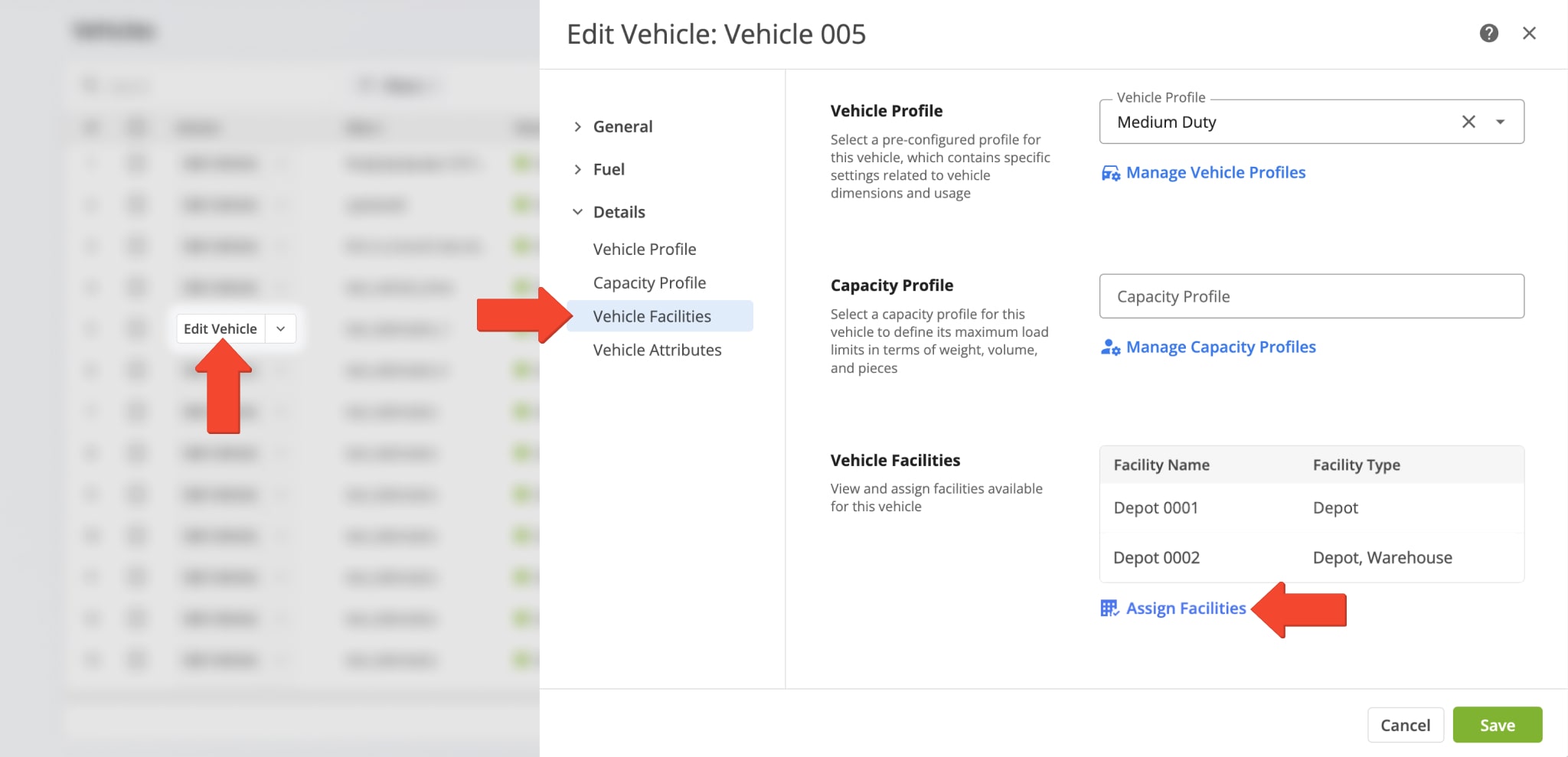Click the Facility Type column header
Screen dimensions: 1568x757
pos(1356,465)
